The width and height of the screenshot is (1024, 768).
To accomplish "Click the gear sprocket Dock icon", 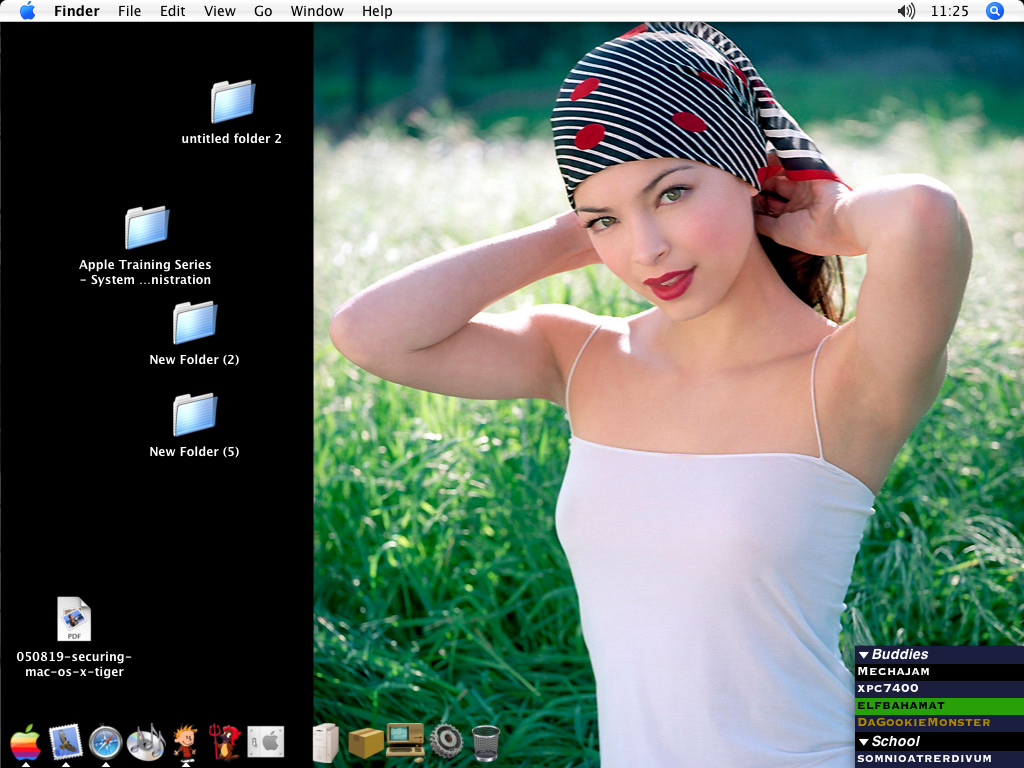I will tap(446, 743).
